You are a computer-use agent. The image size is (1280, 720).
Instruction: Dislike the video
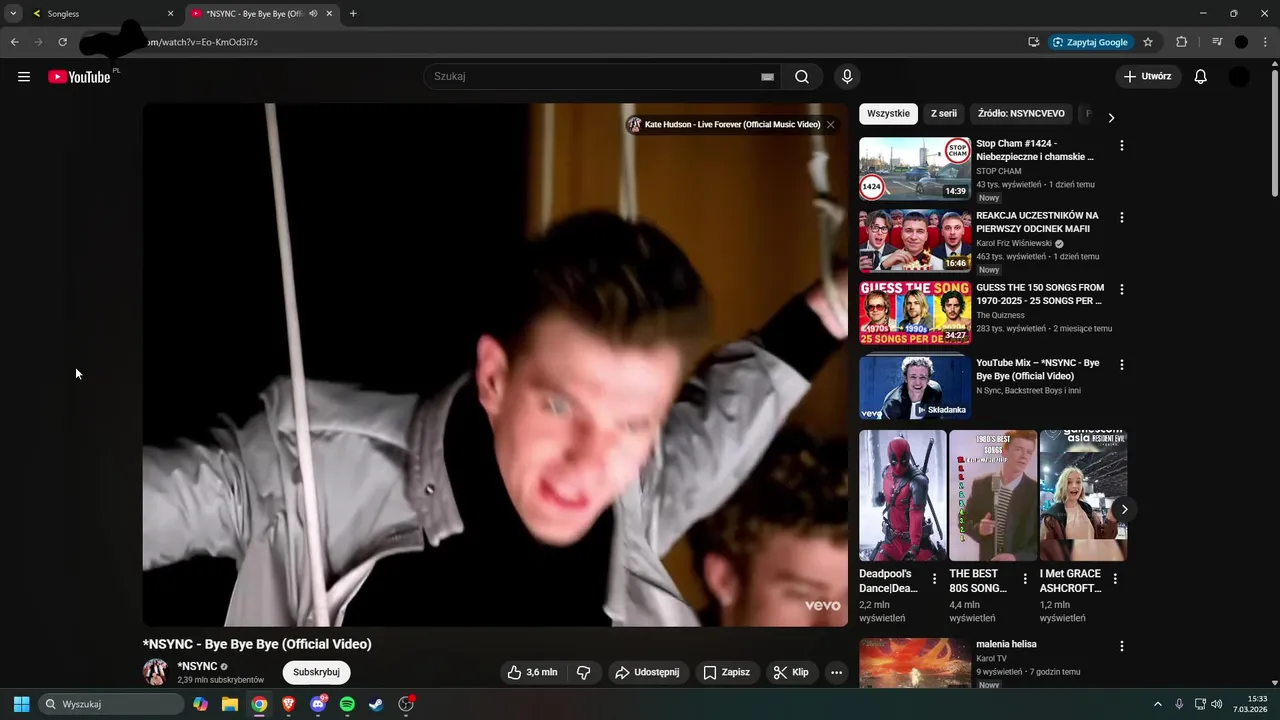tap(584, 673)
